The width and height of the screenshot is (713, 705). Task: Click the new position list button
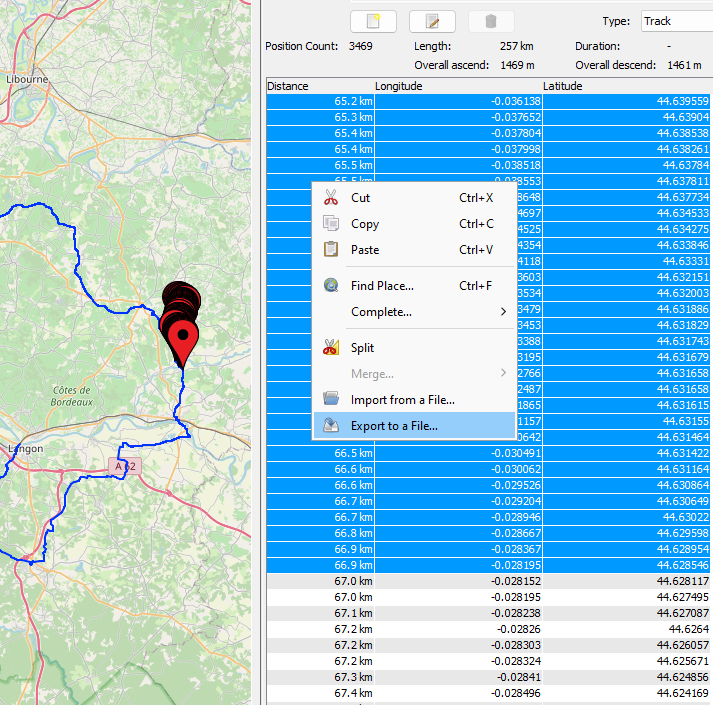coord(373,21)
